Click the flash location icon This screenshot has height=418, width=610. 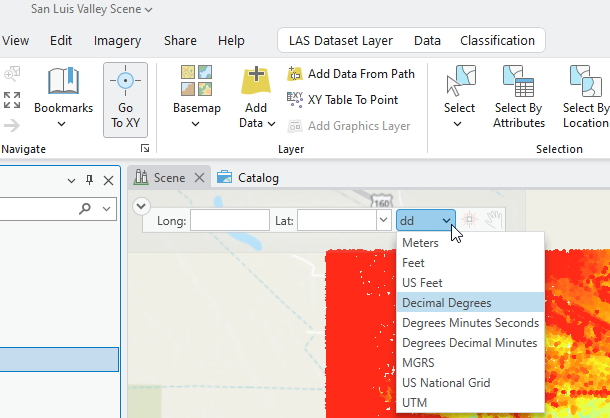(469, 220)
